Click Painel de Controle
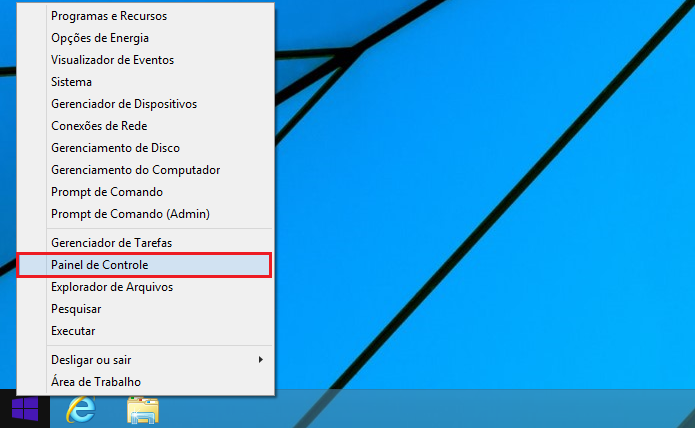The height and width of the screenshot is (428, 695). coord(144,265)
